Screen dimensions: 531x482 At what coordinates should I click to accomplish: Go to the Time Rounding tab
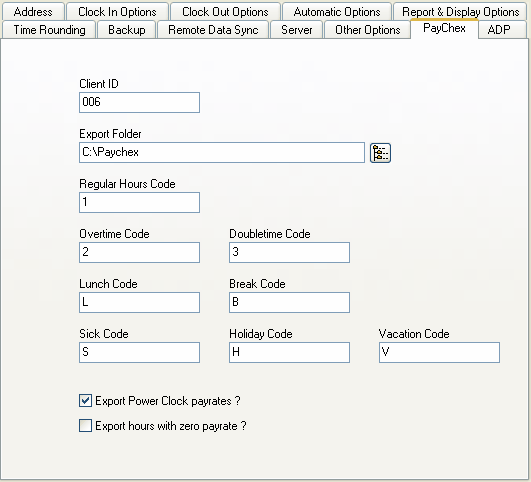pyautogui.click(x=49, y=30)
